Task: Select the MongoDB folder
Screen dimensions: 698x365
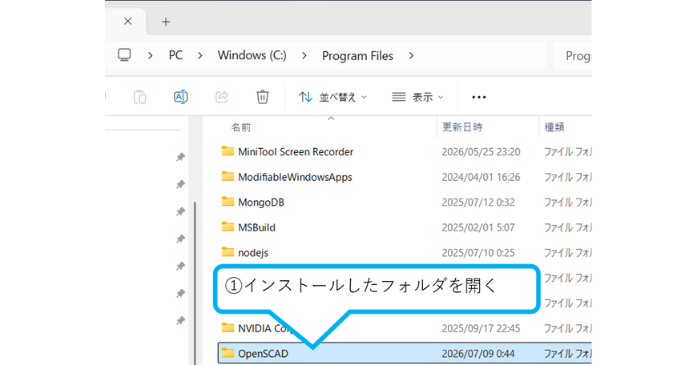Action: point(261,203)
